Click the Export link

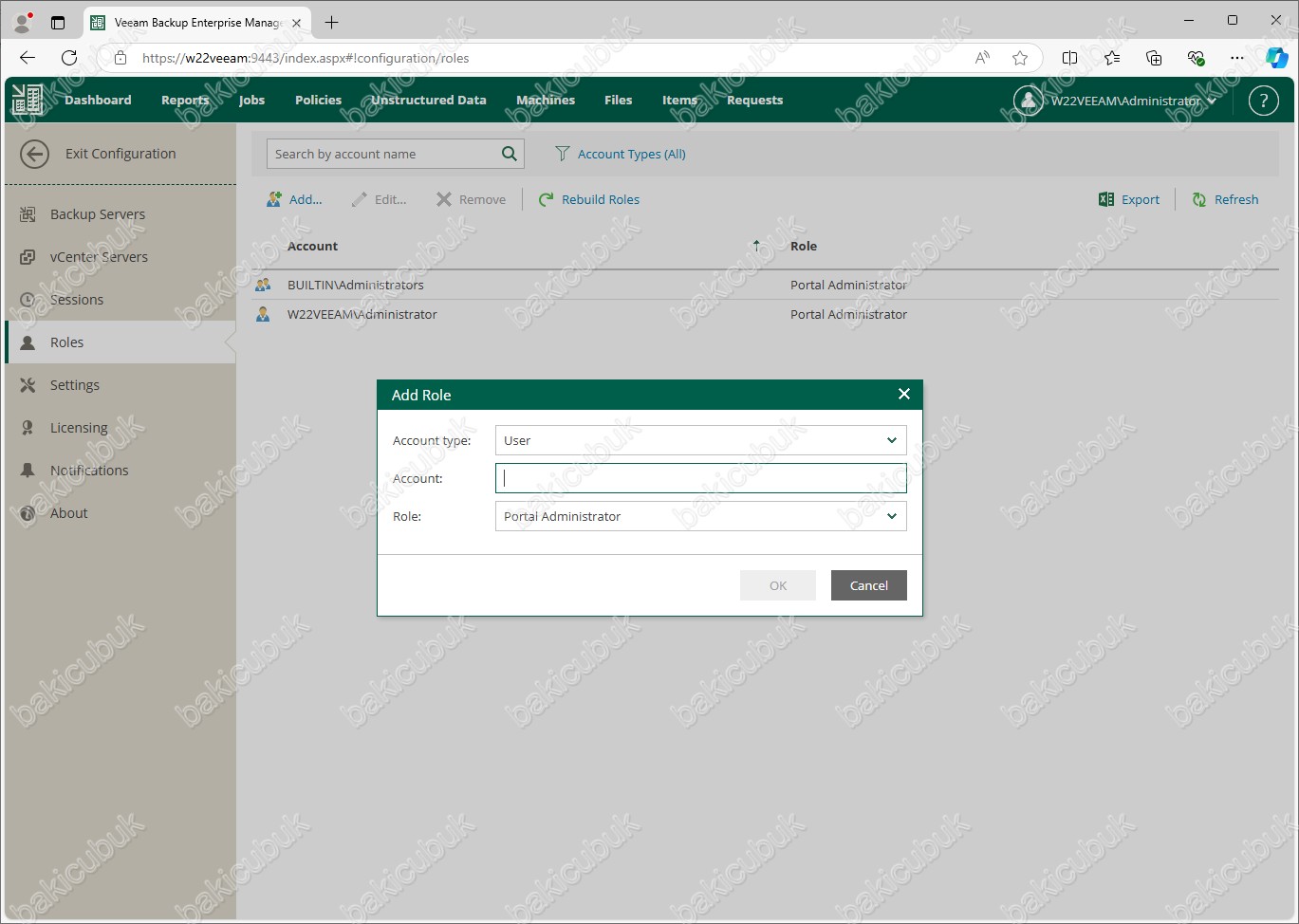click(x=1141, y=199)
